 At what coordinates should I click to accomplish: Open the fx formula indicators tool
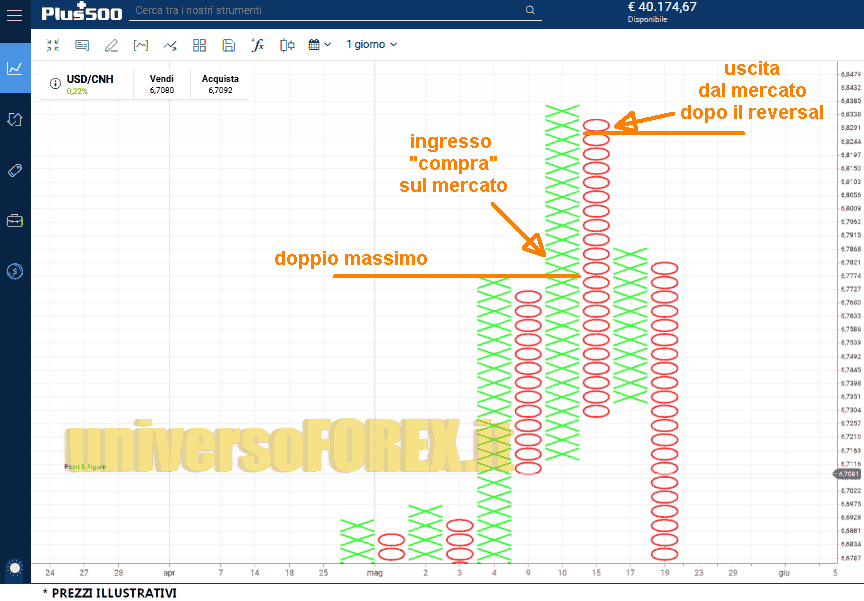click(x=257, y=45)
